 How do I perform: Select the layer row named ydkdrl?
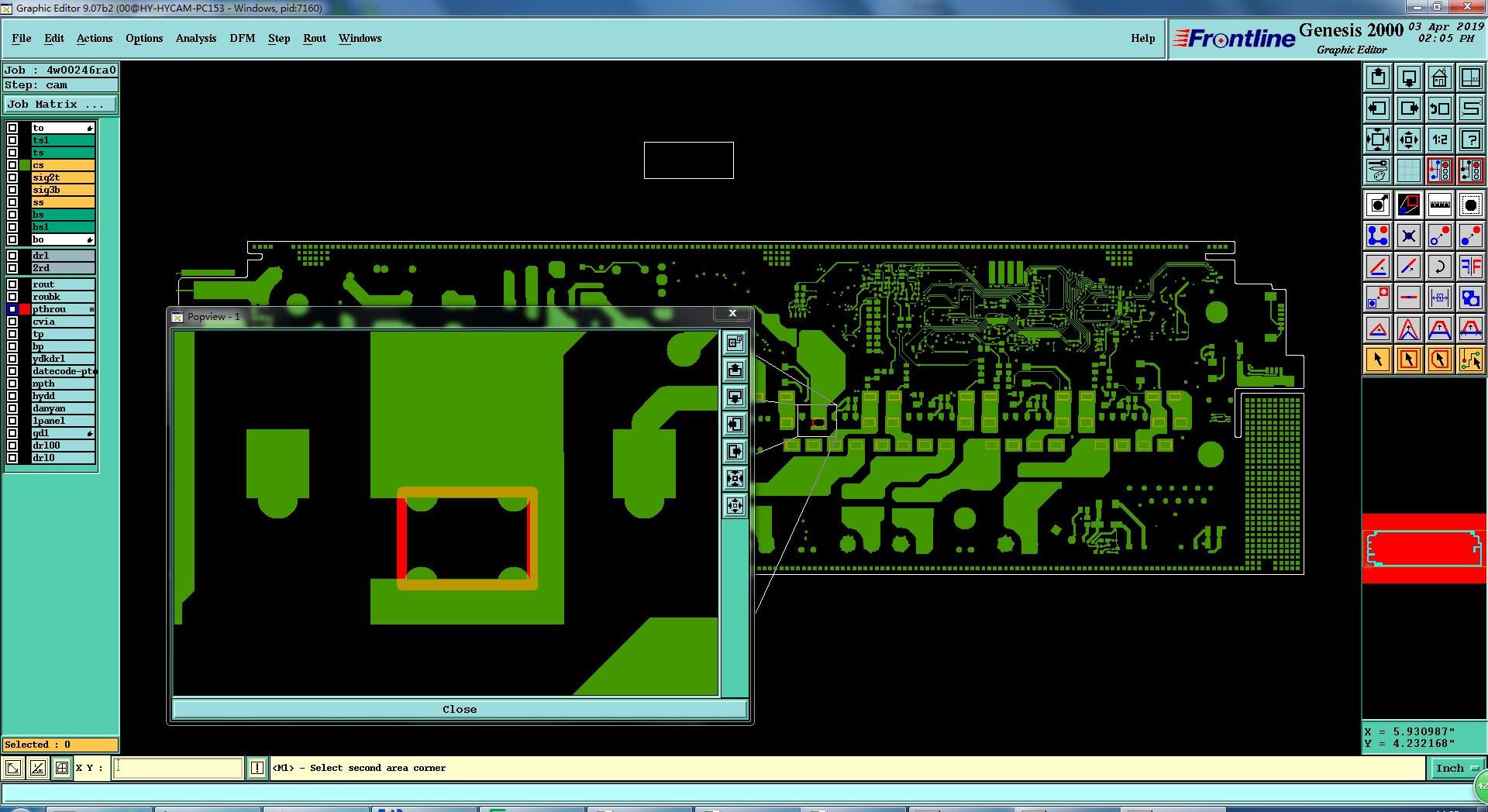click(x=63, y=359)
